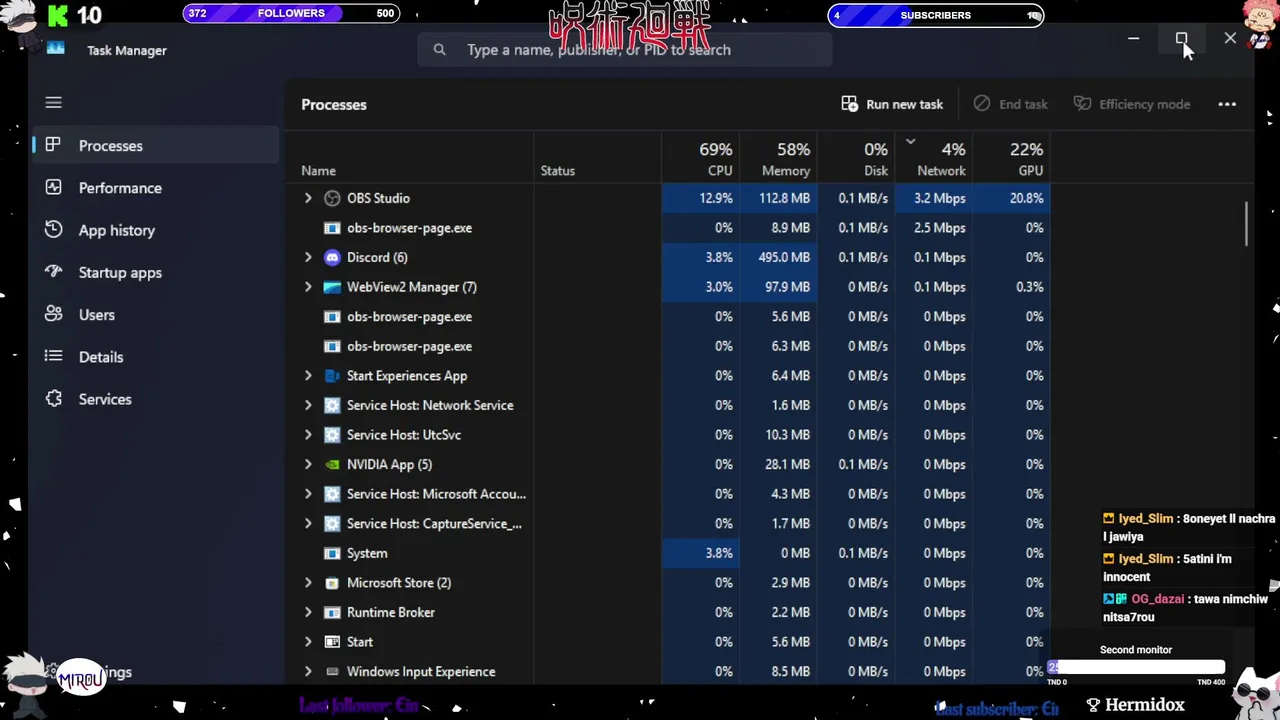
Task: Click Service Host: Network Service gear icon
Action: pos(332,405)
